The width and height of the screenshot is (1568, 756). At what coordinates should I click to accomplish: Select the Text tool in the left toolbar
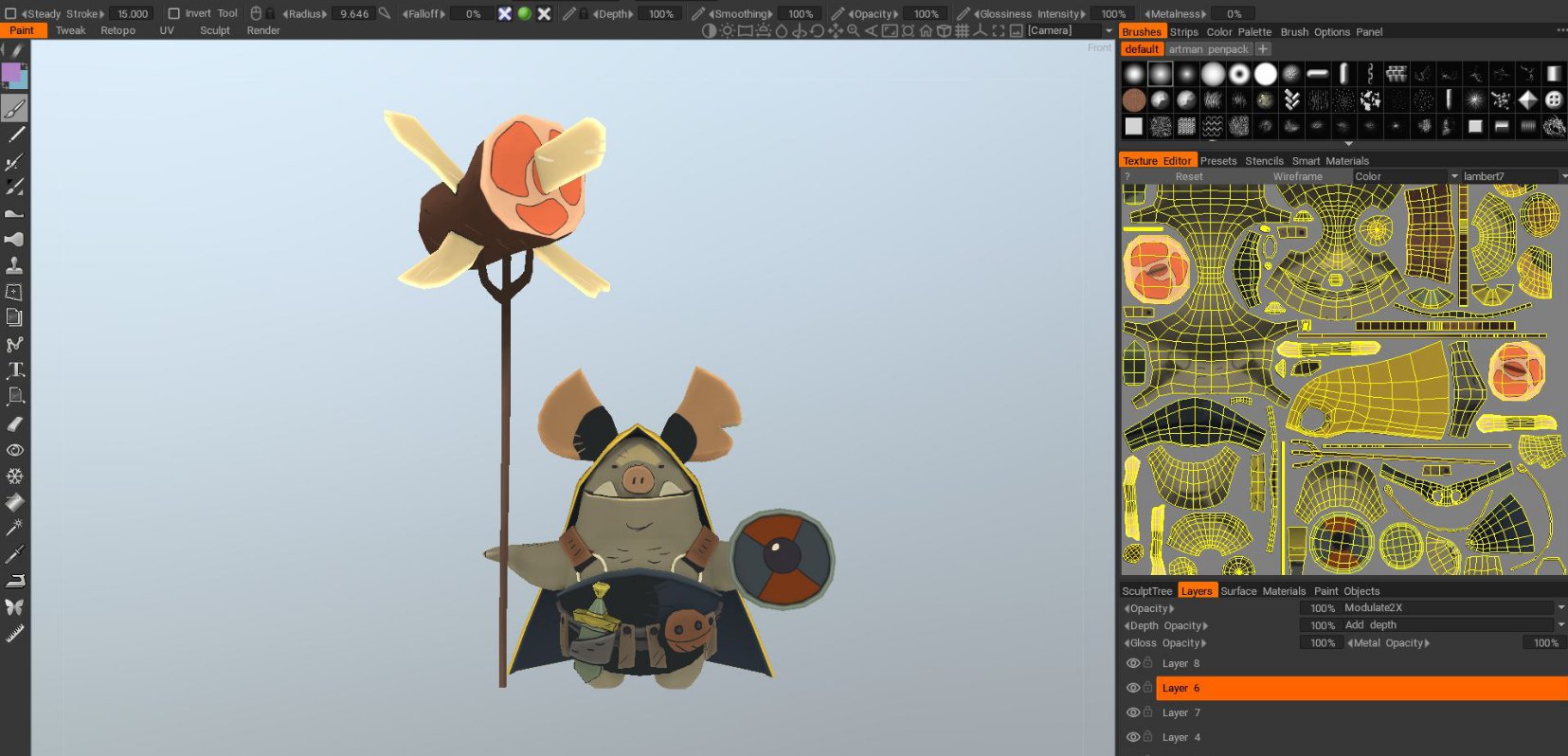point(15,370)
